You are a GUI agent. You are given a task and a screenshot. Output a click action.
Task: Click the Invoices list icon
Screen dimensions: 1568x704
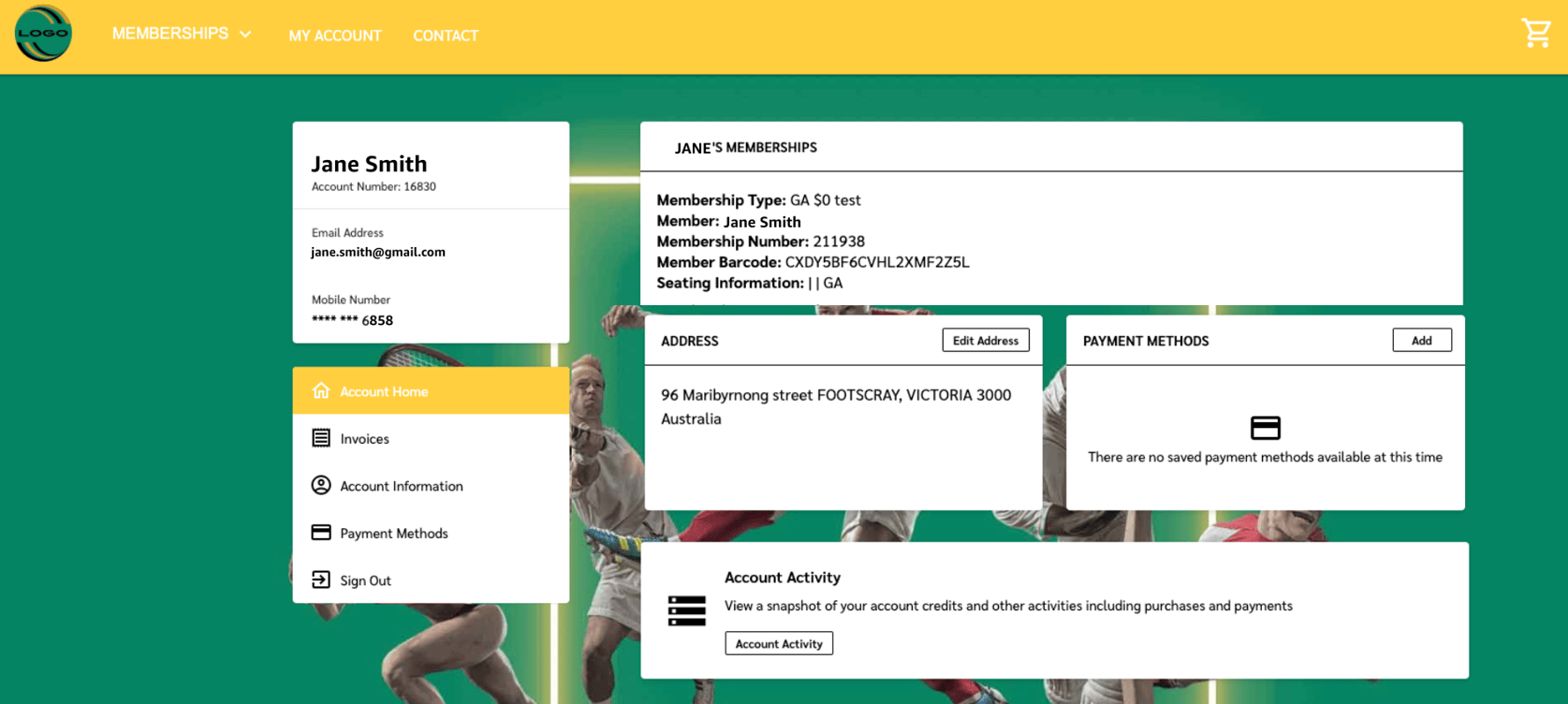tap(321, 438)
